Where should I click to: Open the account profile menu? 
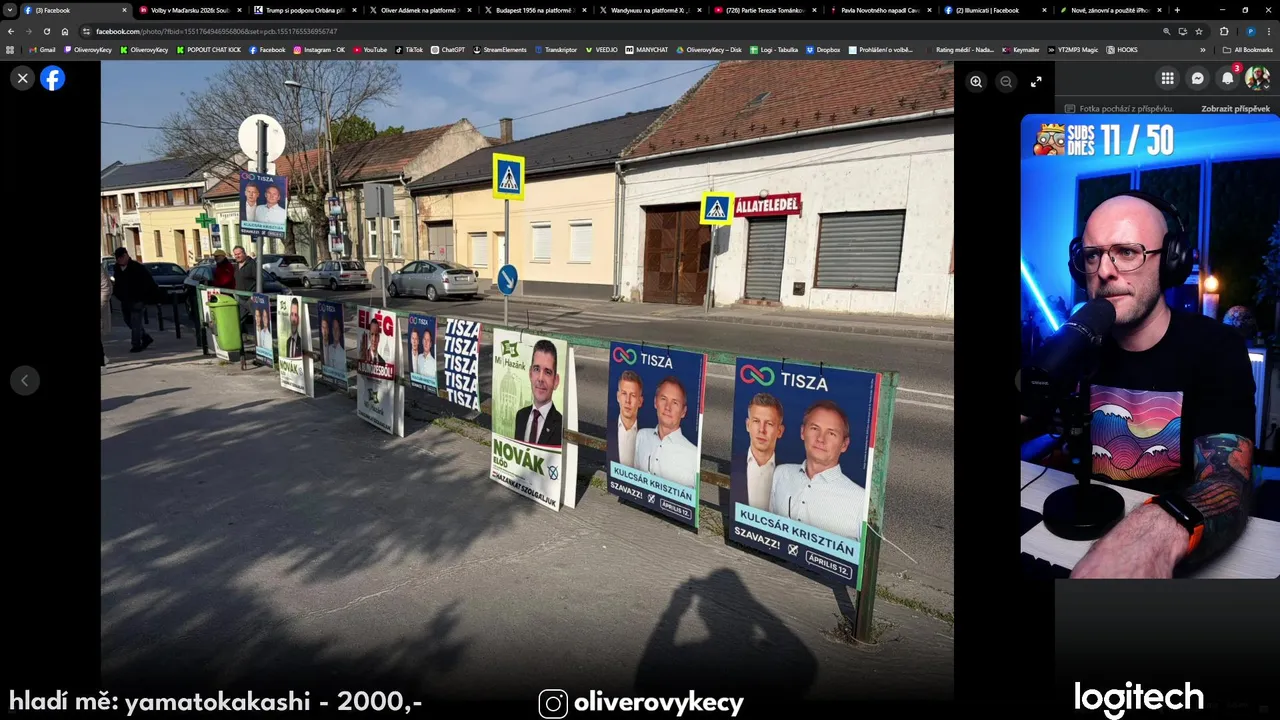[x=1257, y=78]
